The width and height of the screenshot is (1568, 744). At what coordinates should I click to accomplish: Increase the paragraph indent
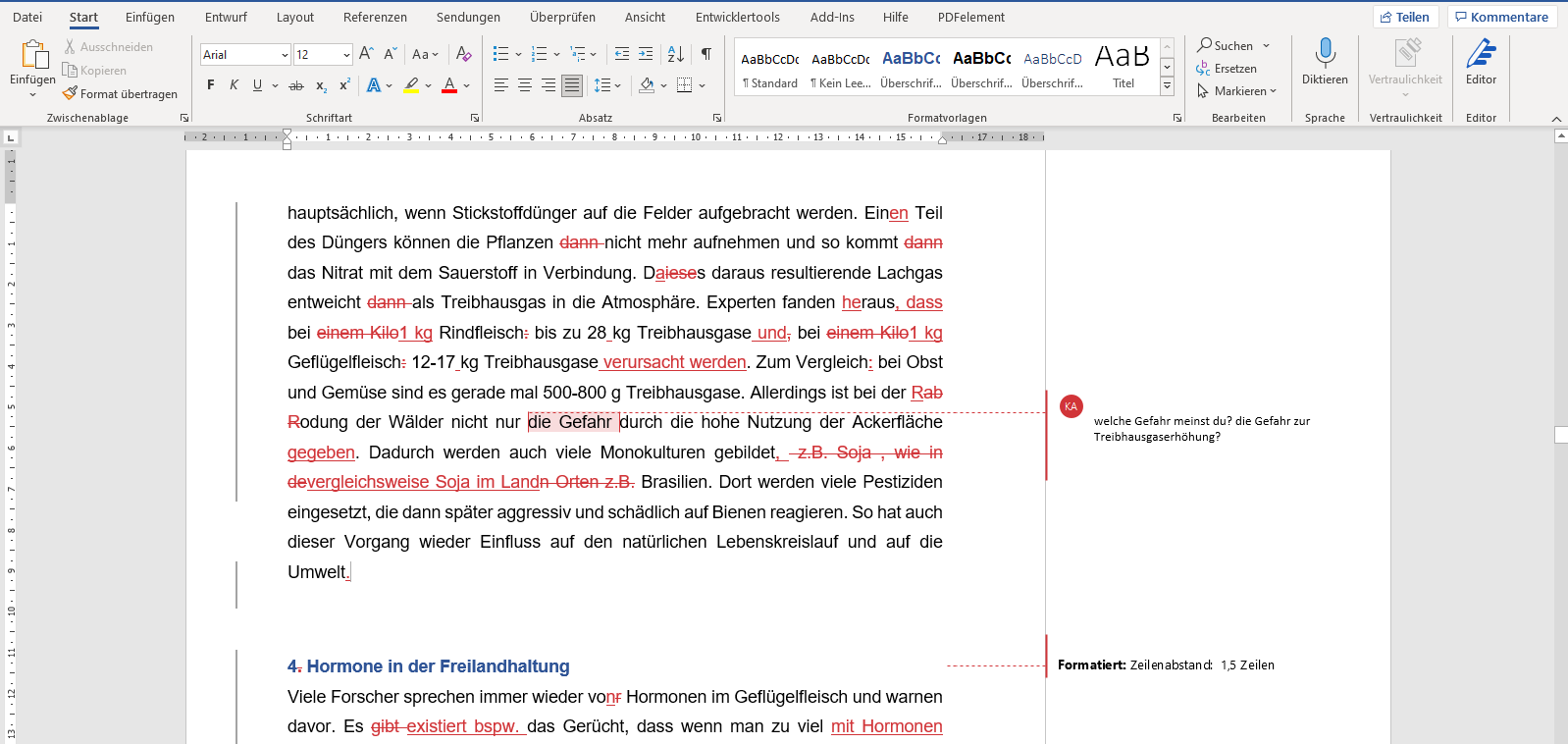coord(646,54)
